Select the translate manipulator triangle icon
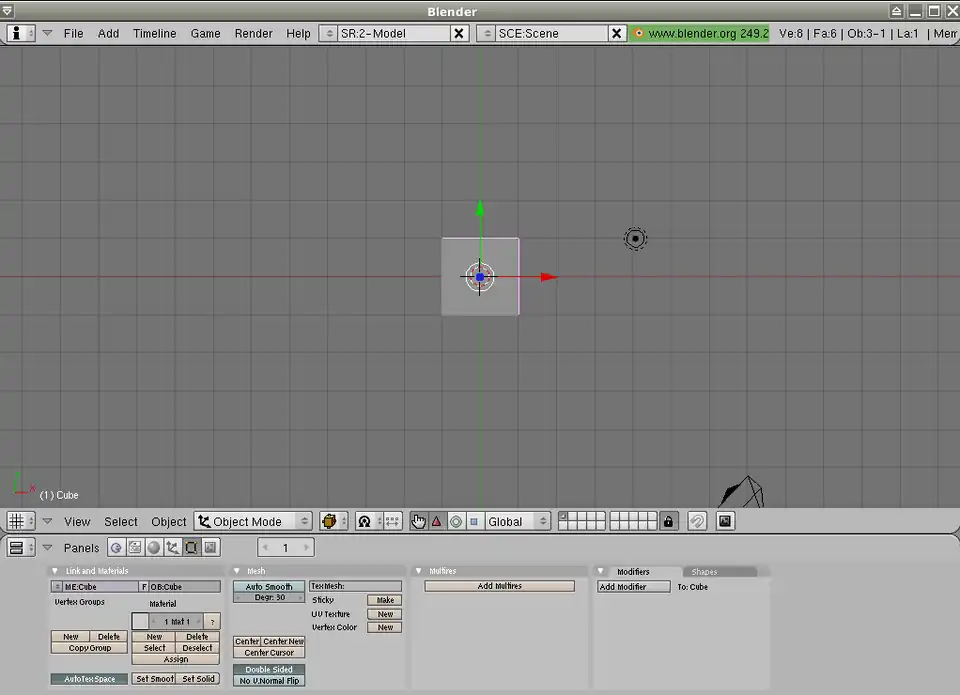 (x=437, y=521)
